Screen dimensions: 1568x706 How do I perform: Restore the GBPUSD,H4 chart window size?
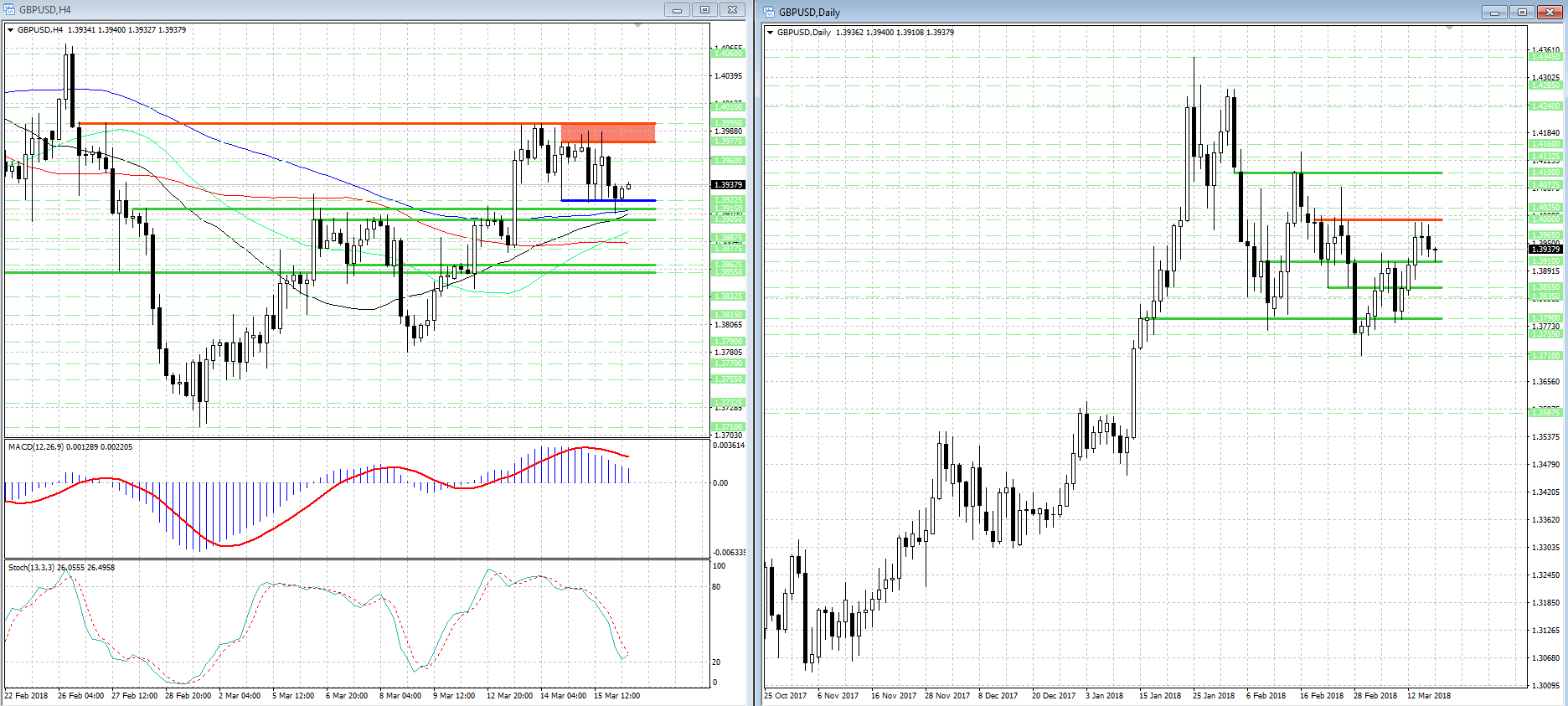click(x=704, y=10)
